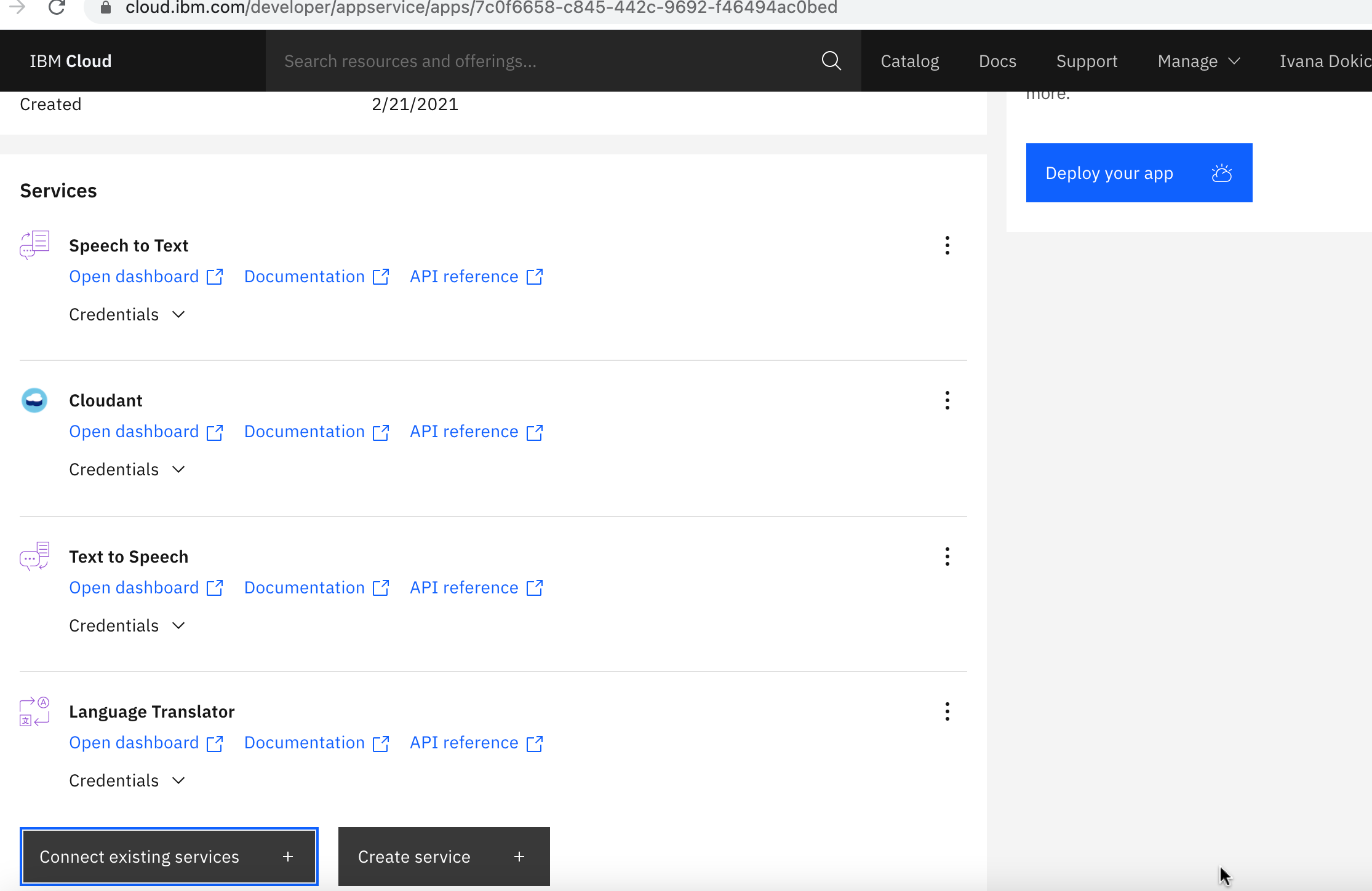
Task: Open Text to Speech overflow menu
Action: click(x=947, y=556)
